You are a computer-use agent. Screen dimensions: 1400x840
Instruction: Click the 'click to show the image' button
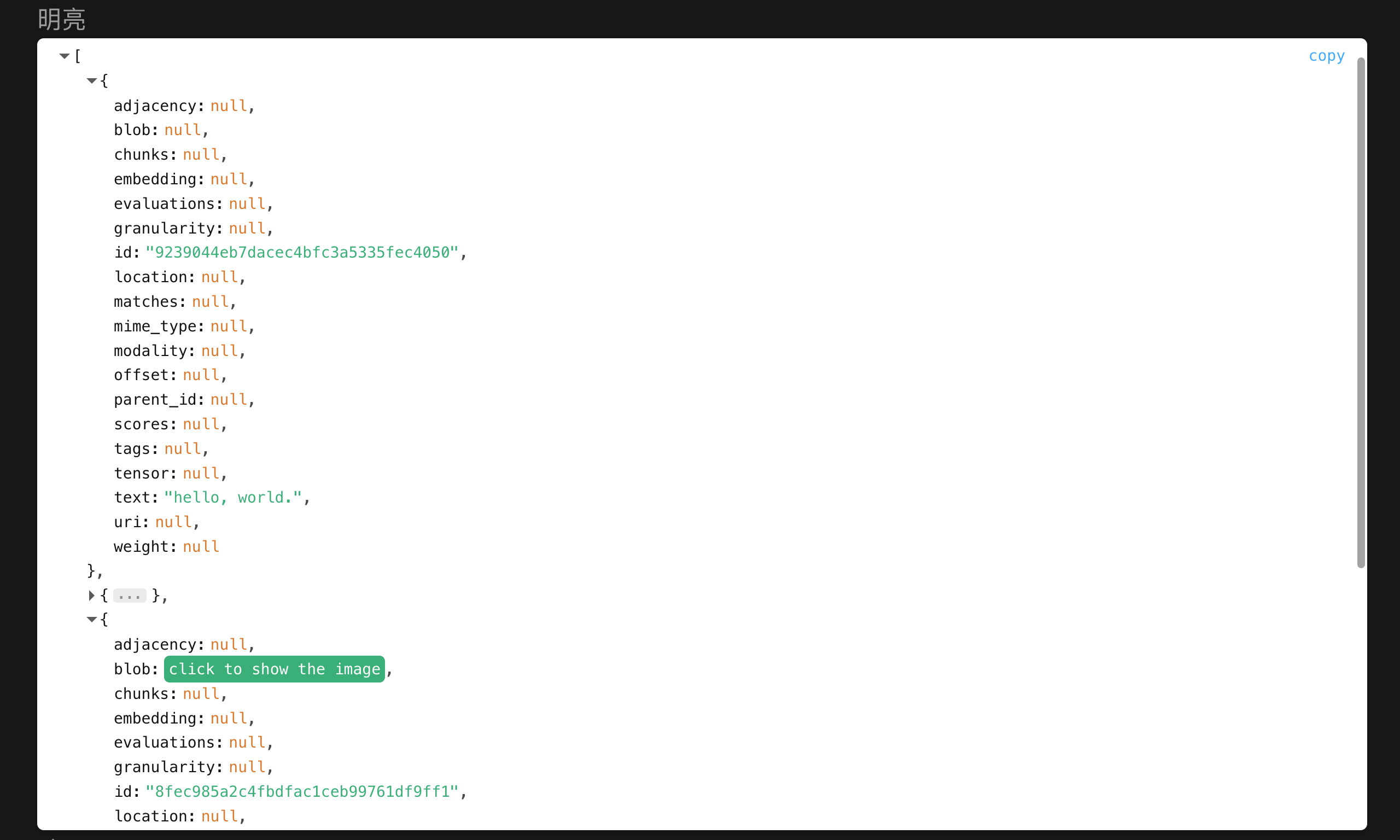pos(274,669)
